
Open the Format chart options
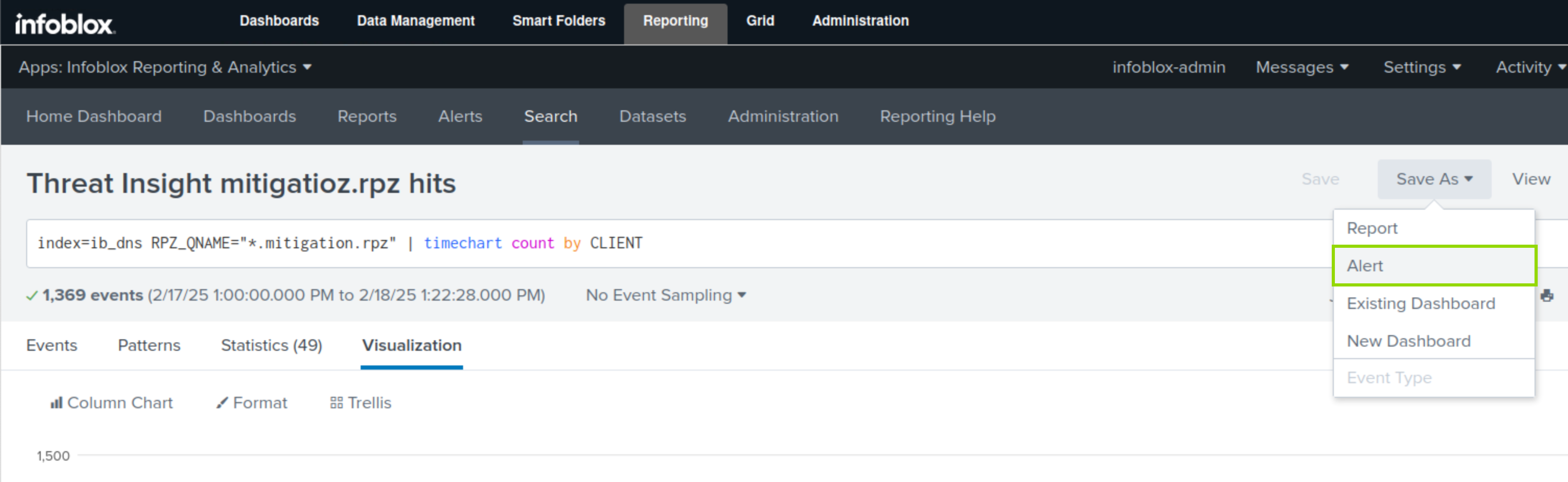(x=251, y=403)
